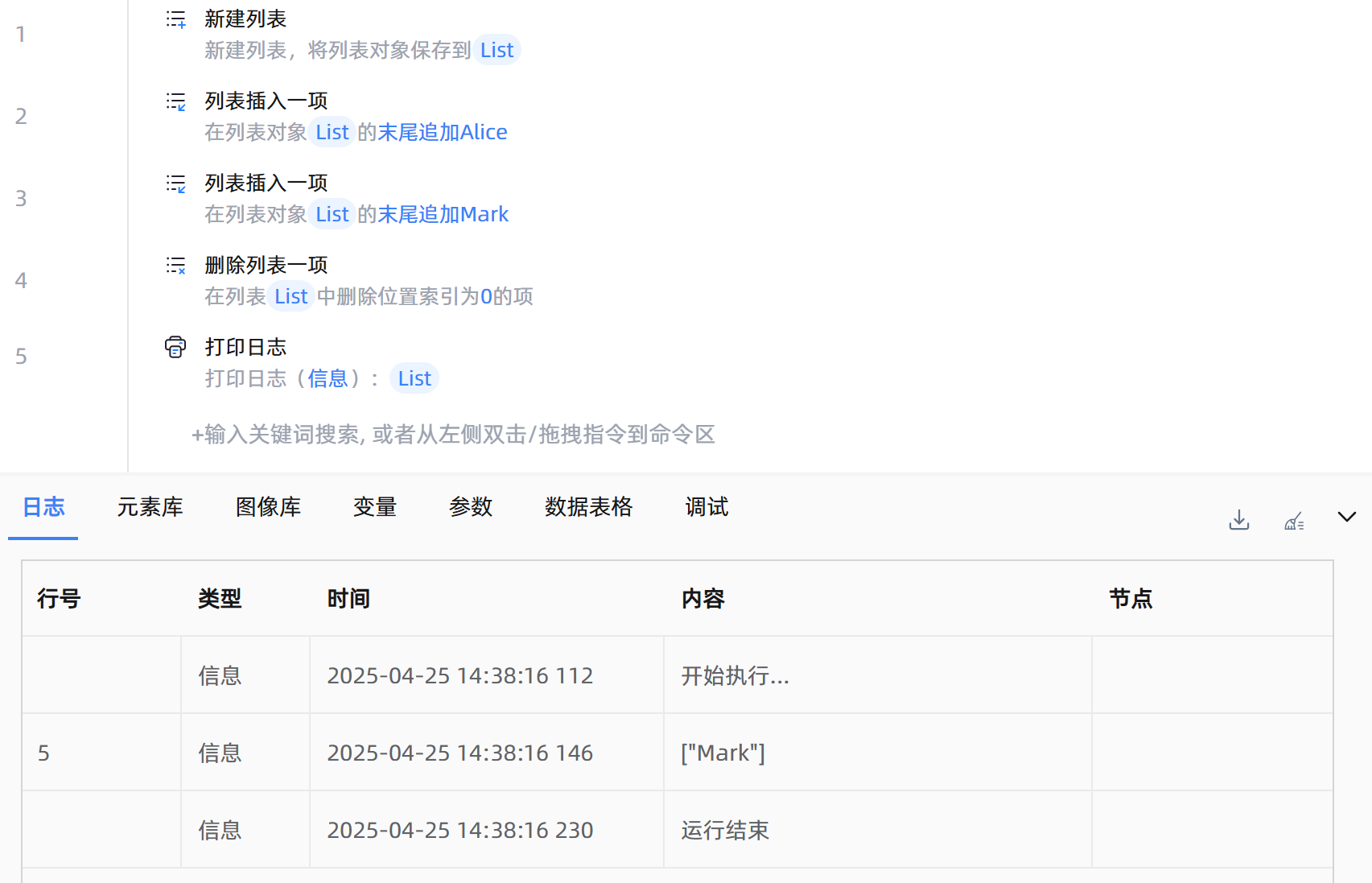Click the insert-item icon for the Alice step

[x=175, y=101]
